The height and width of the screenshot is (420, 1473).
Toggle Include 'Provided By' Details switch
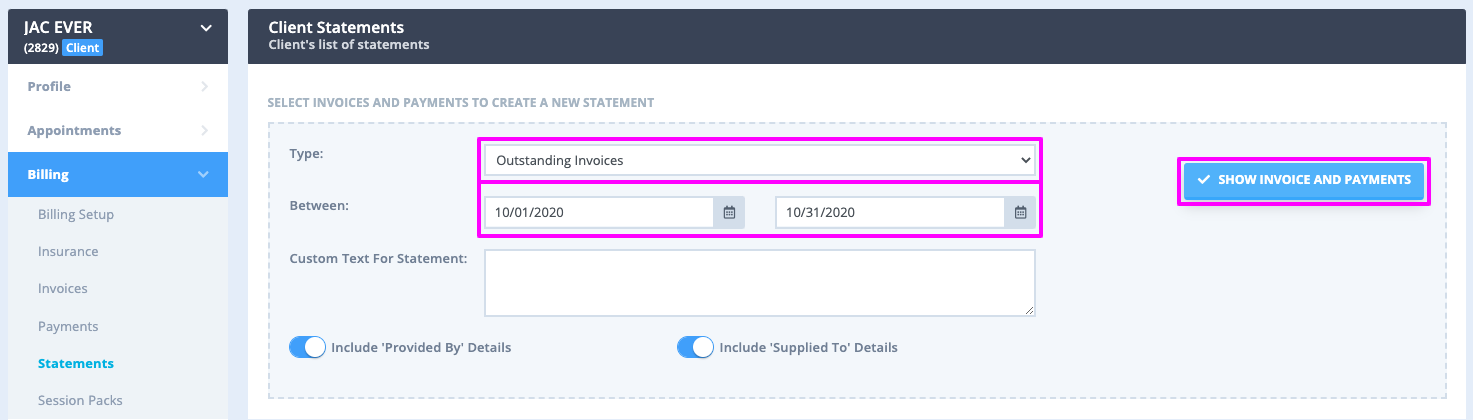[x=307, y=347]
